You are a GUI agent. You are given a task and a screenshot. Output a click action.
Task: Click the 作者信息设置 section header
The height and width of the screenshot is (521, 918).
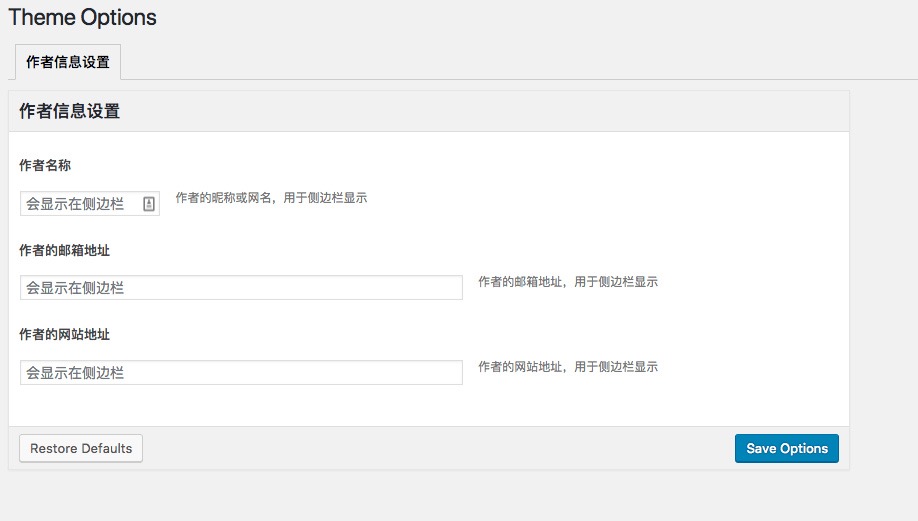coord(70,111)
